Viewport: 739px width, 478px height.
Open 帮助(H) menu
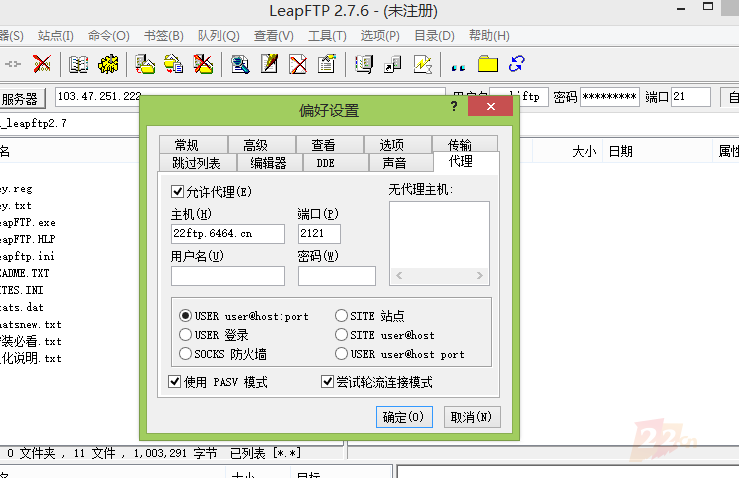(x=489, y=36)
